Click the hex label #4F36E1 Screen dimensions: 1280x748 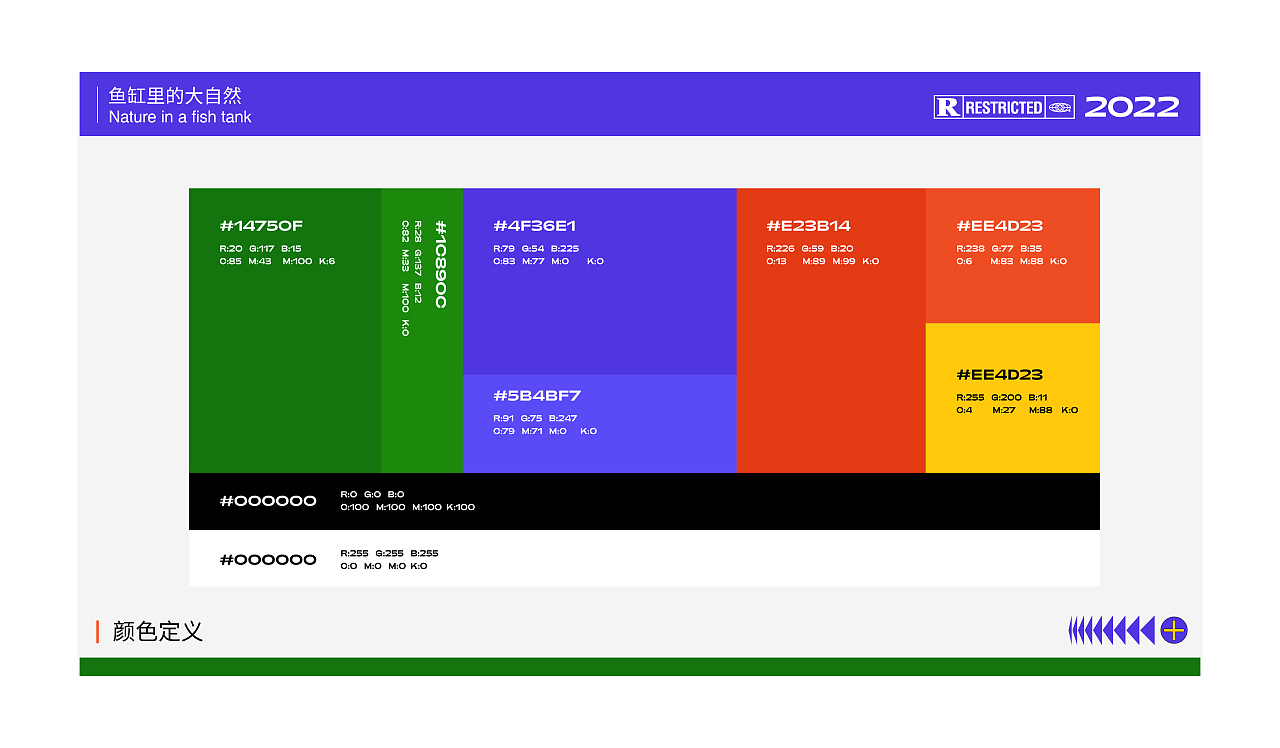pyautogui.click(x=535, y=226)
